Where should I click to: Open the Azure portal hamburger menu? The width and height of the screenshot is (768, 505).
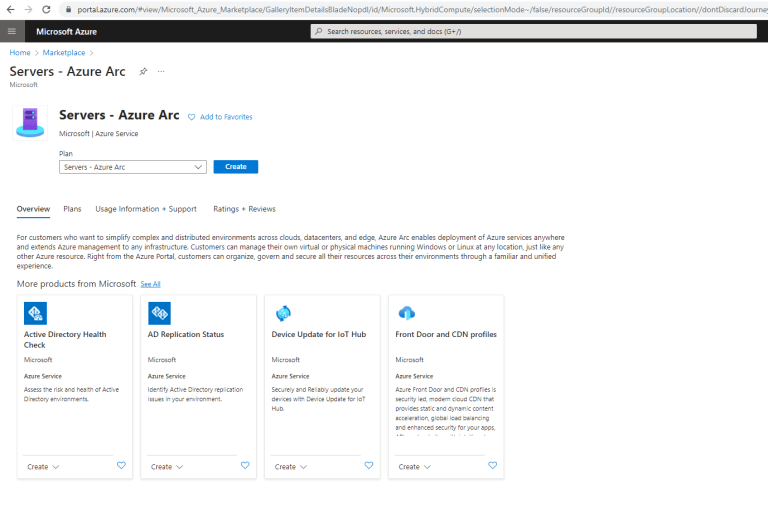12,31
